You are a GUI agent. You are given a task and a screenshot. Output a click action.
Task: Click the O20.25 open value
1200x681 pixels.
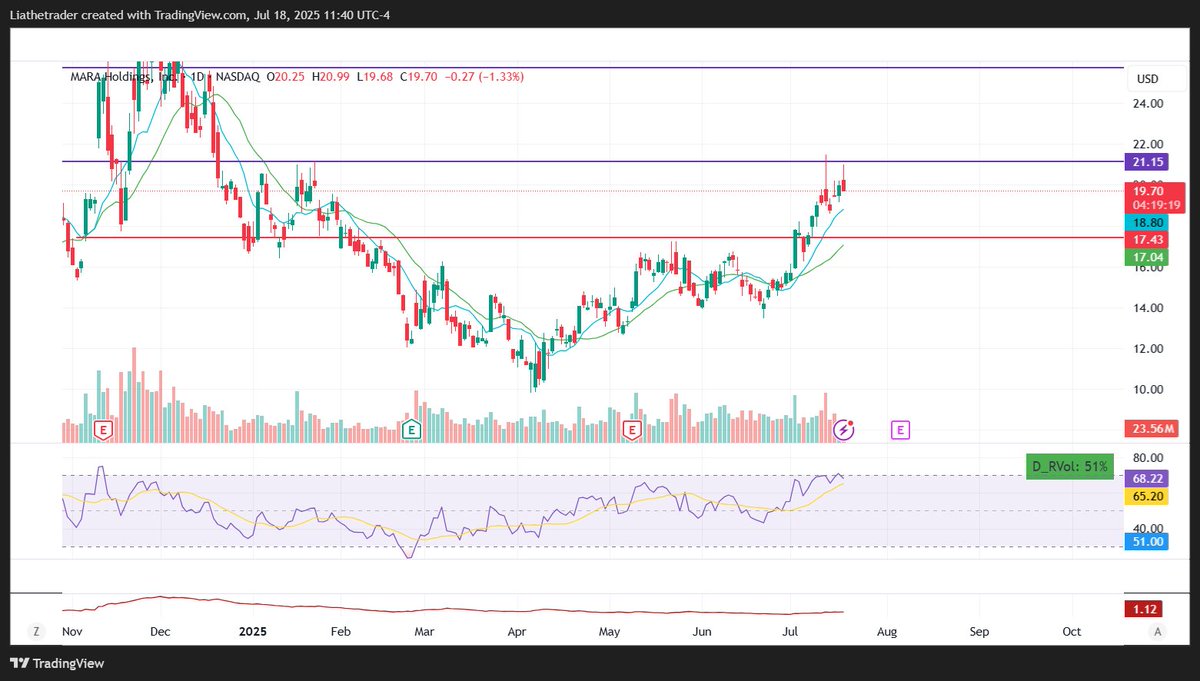click(x=287, y=76)
